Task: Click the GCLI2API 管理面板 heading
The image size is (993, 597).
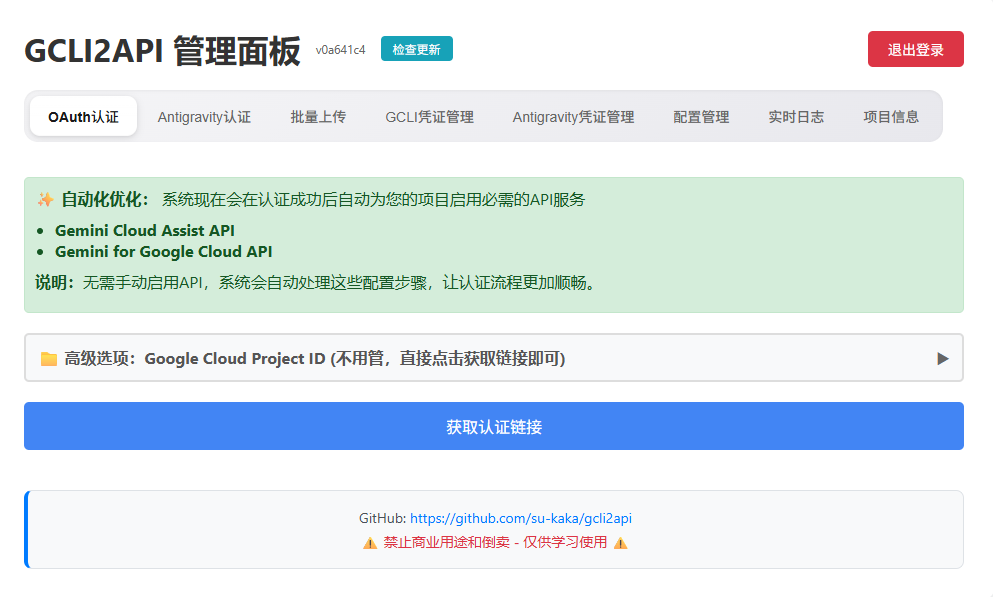Action: click(163, 51)
